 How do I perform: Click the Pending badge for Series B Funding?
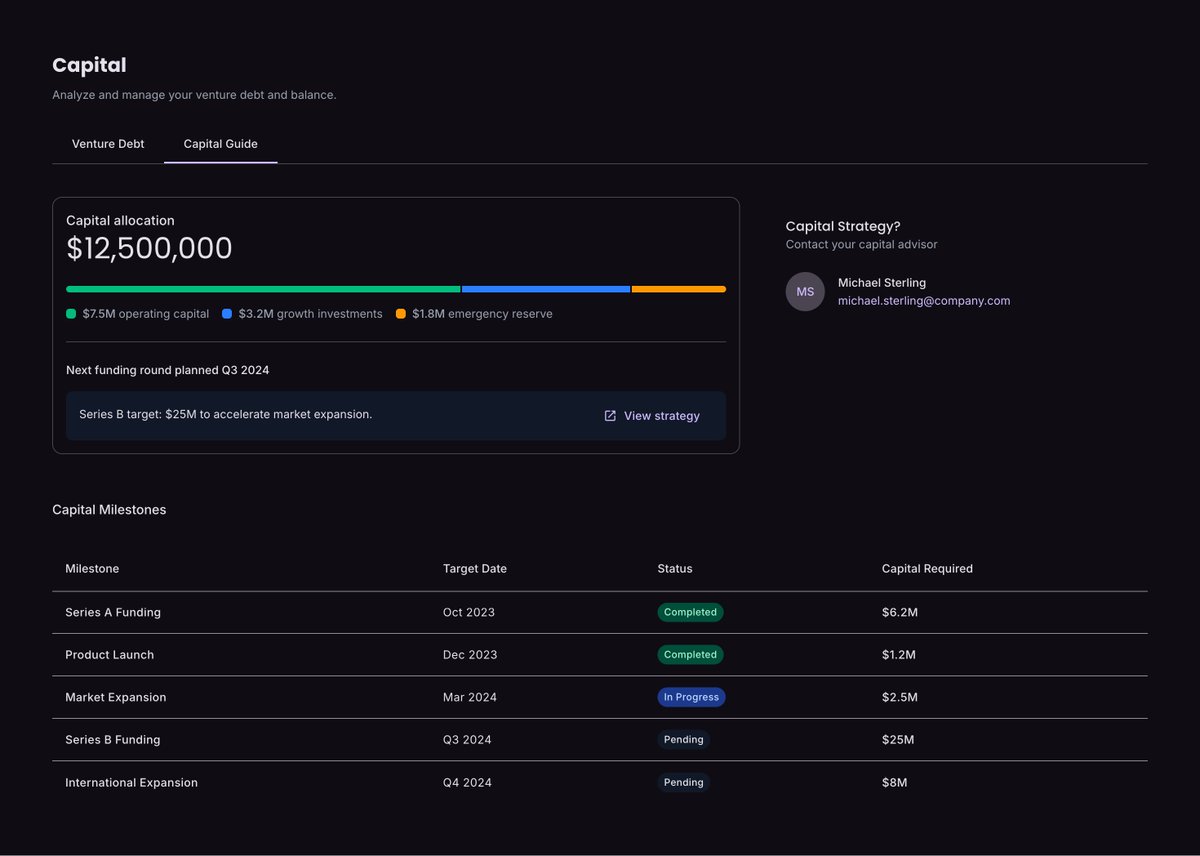point(683,740)
